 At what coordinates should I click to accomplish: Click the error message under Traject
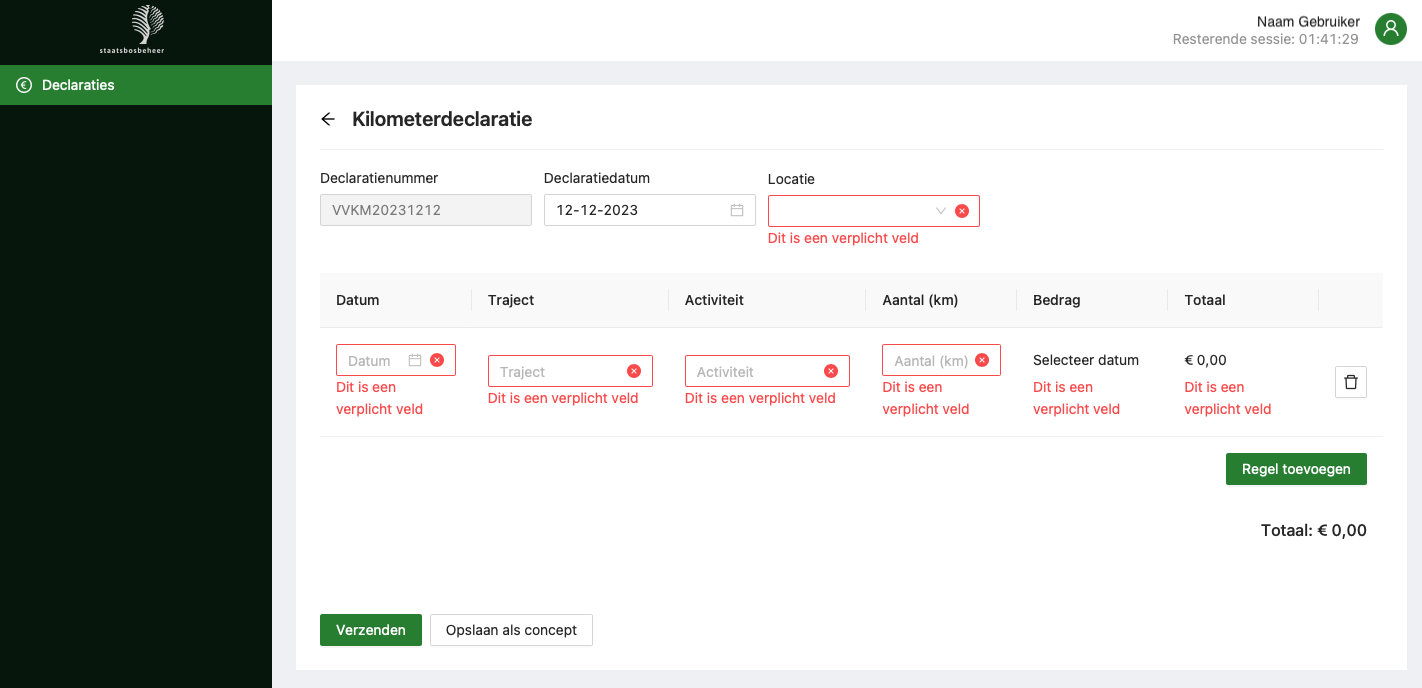tap(563, 398)
